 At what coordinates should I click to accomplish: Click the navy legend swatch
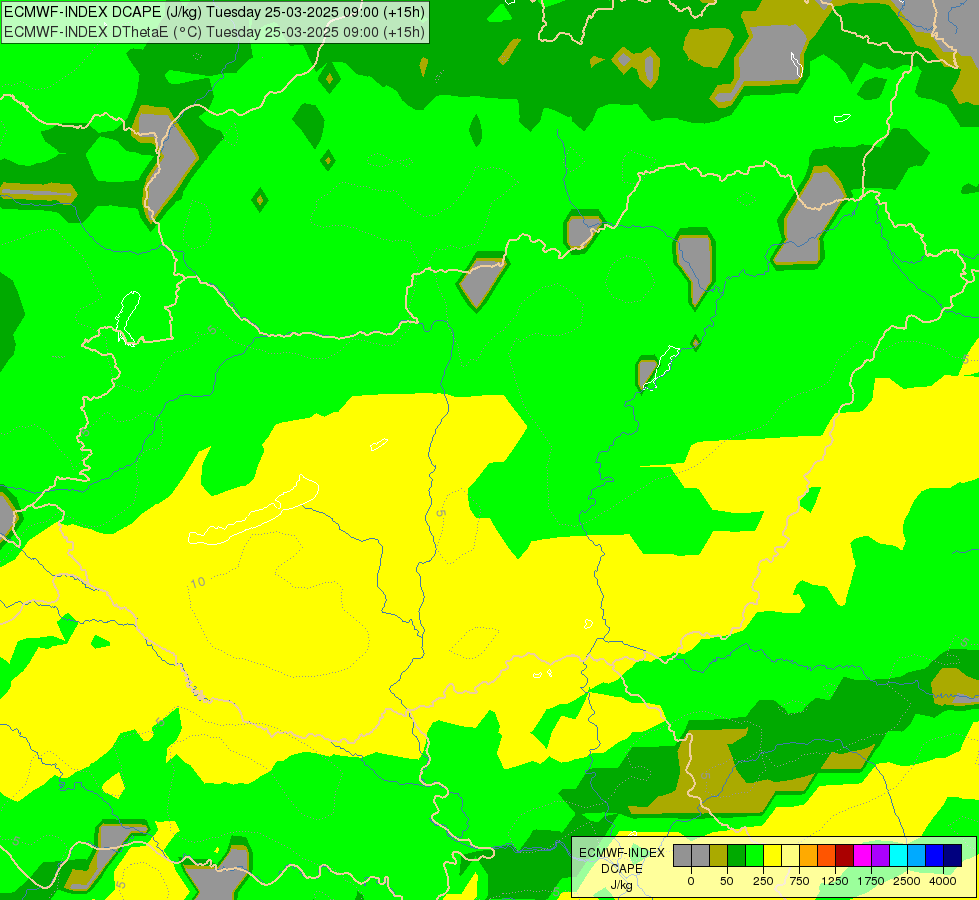click(x=953, y=856)
